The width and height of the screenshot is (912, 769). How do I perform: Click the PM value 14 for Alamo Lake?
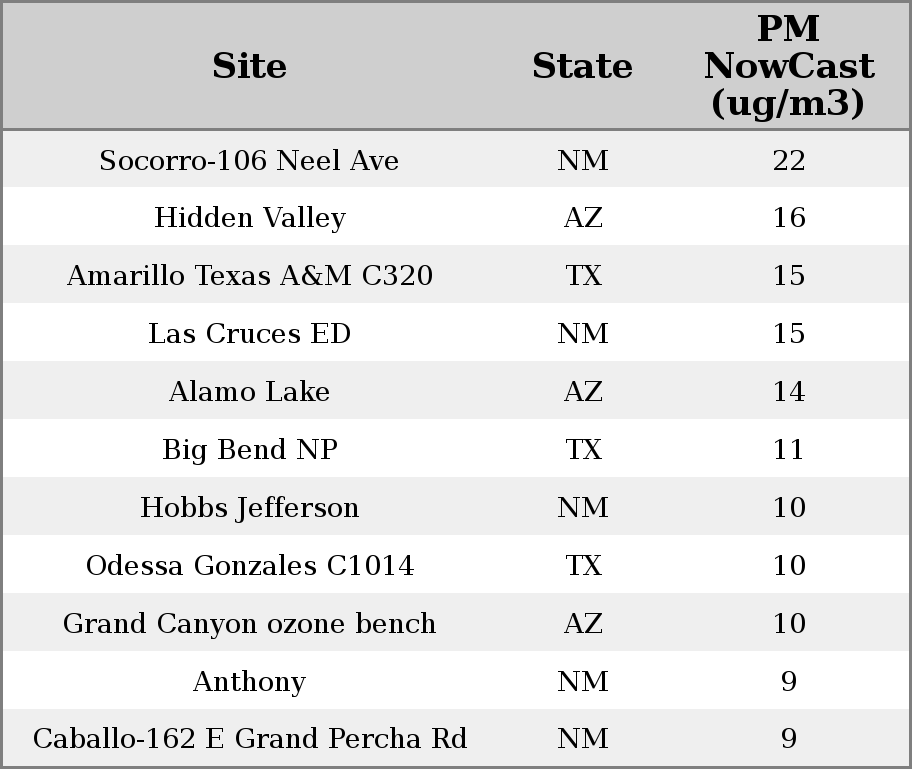tap(788, 392)
